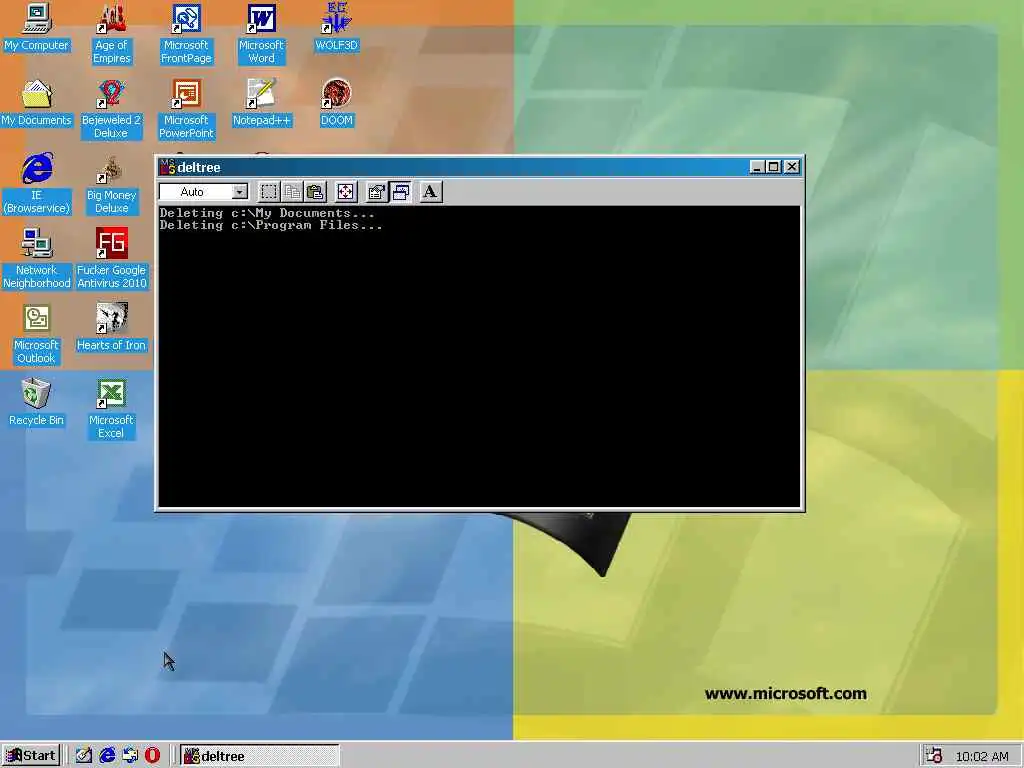Viewport: 1024px width, 768px height.
Task: Maximize the deltree window
Action: click(773, 167)
